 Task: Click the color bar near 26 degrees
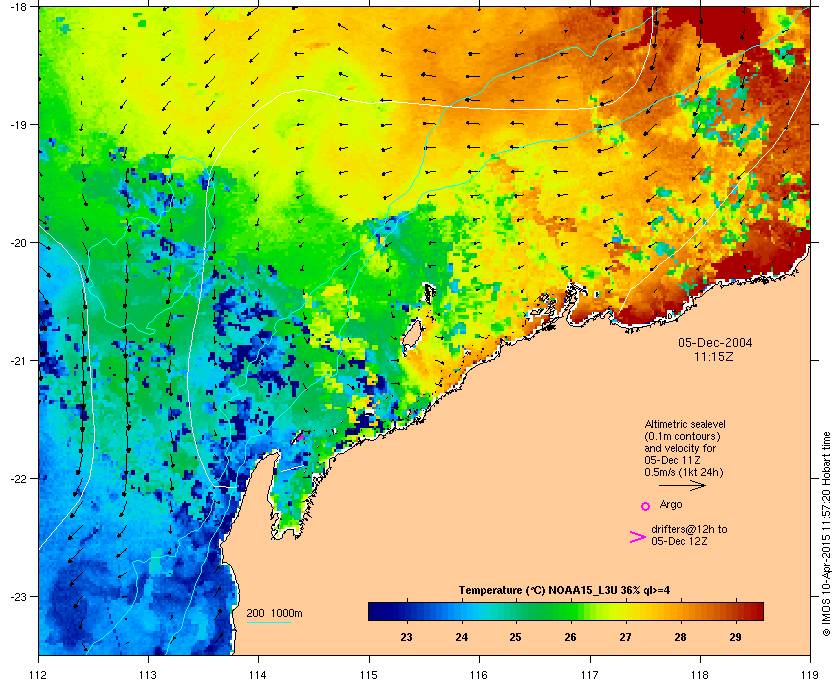[x=571, y=611]
